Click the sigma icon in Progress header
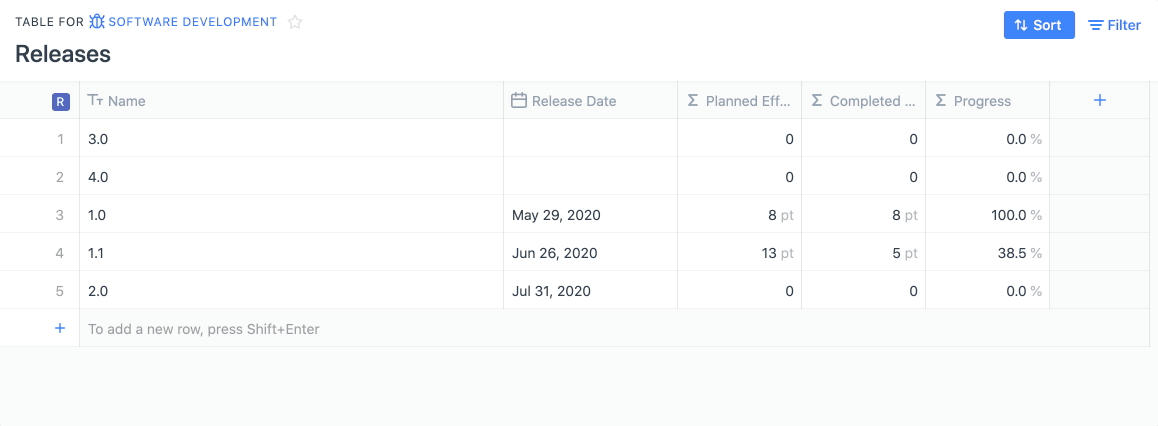This screenshot has width=1158, height=426. 941,100
